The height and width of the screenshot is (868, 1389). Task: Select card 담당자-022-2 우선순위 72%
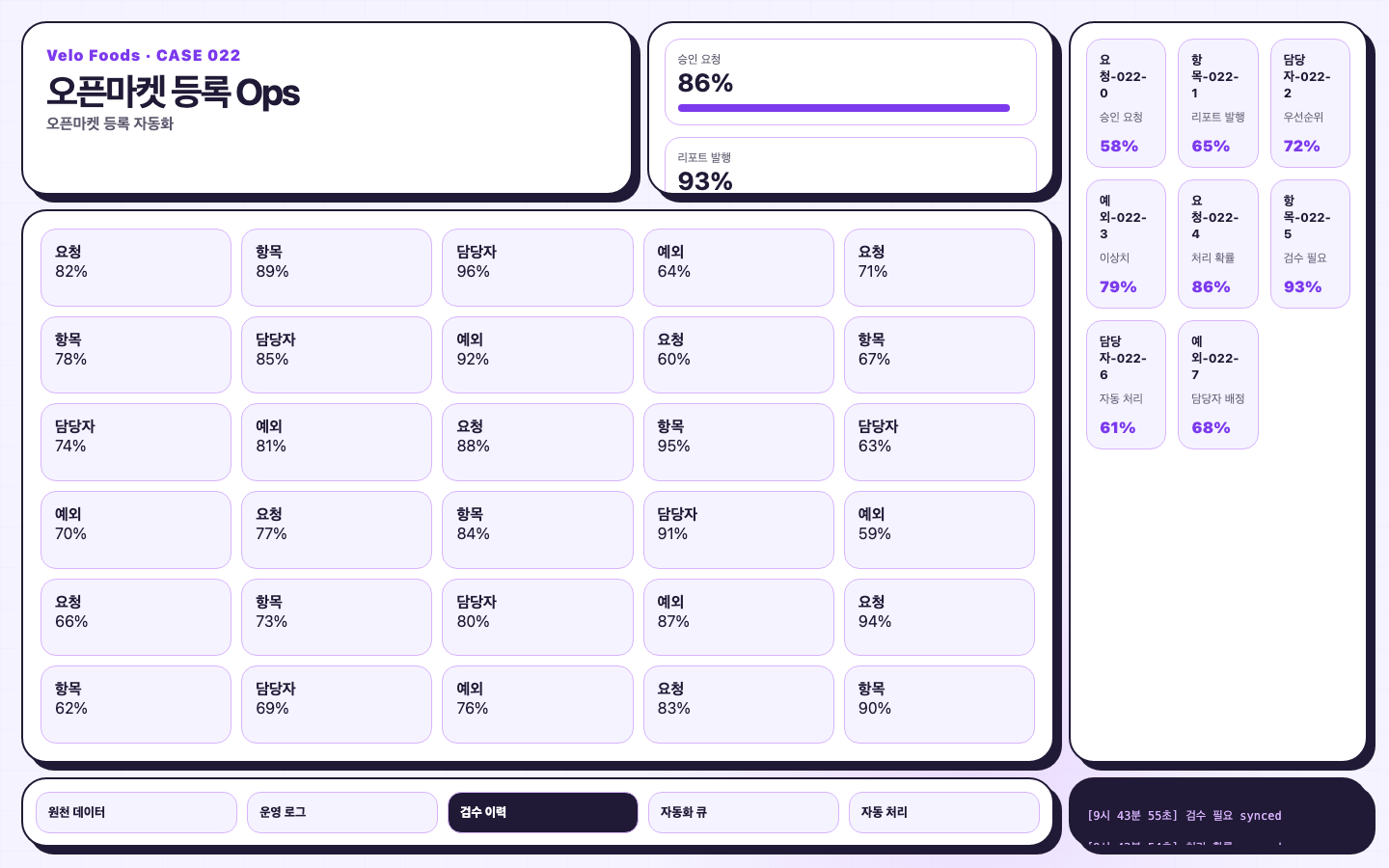(x=1310, y=103)
